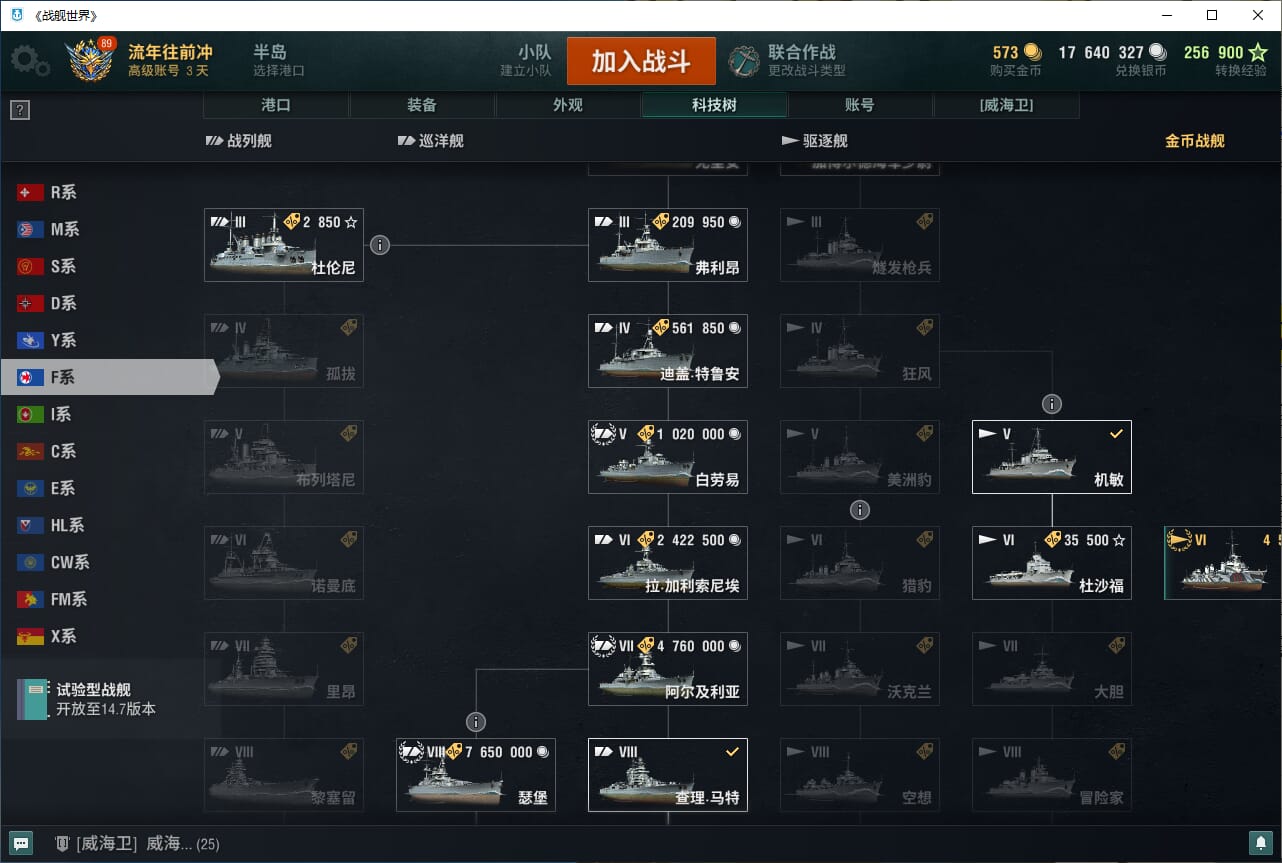Open the chat speech bubble icon
Viewport: 1282px width, 863px height.
click(20, 843)
